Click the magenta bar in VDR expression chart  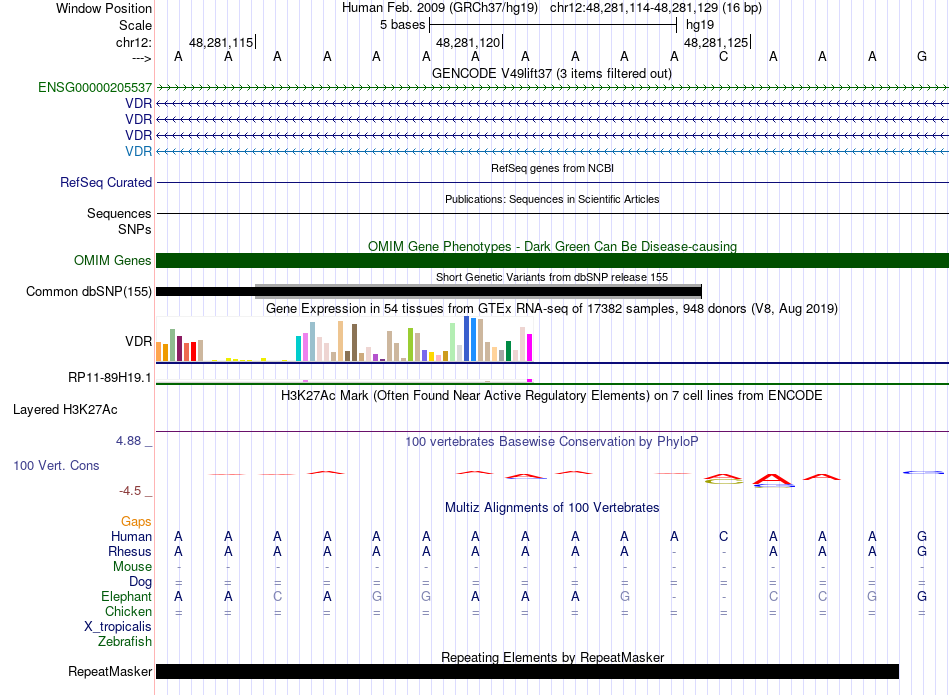[x=530, y=347]
